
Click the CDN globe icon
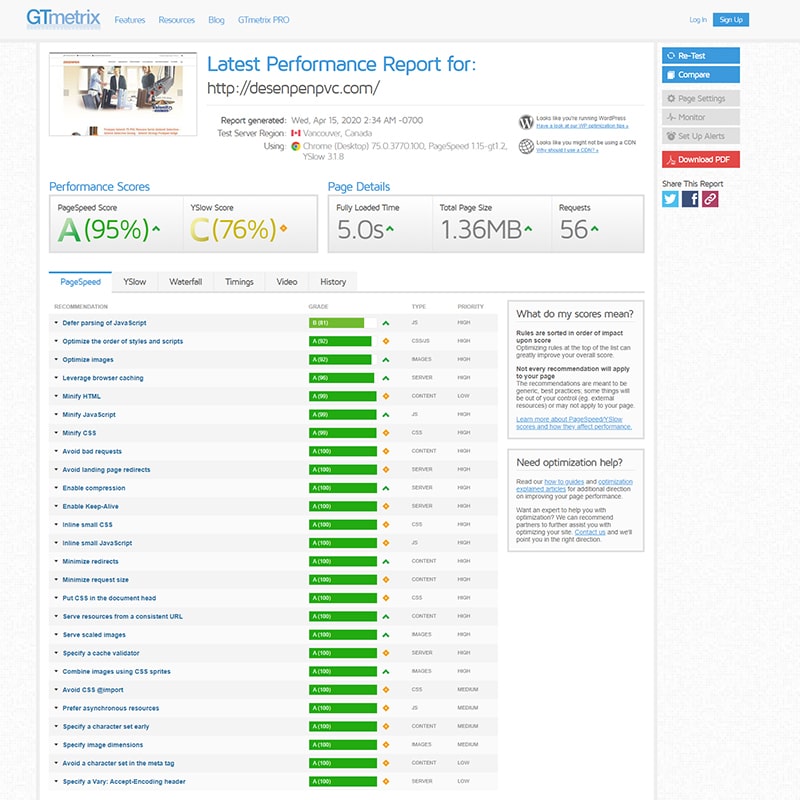[526, 146]
